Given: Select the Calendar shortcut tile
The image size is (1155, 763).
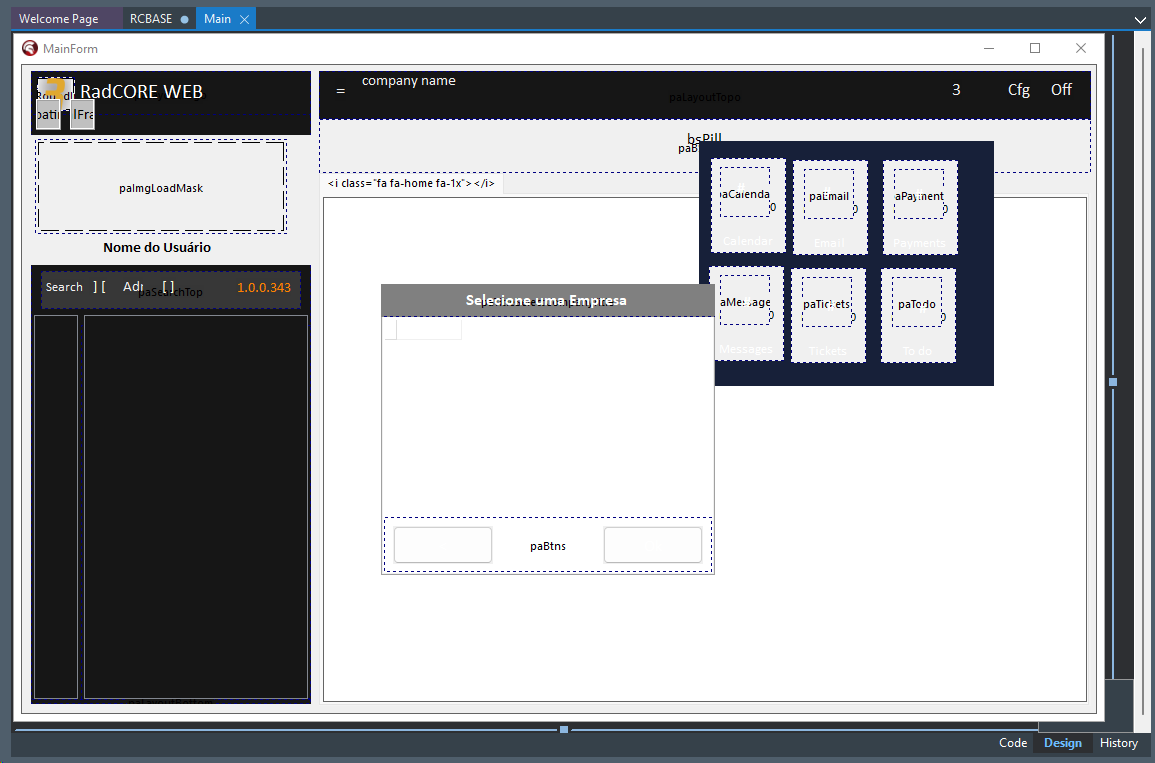Looking at the screenshot, I should (748, 206).
